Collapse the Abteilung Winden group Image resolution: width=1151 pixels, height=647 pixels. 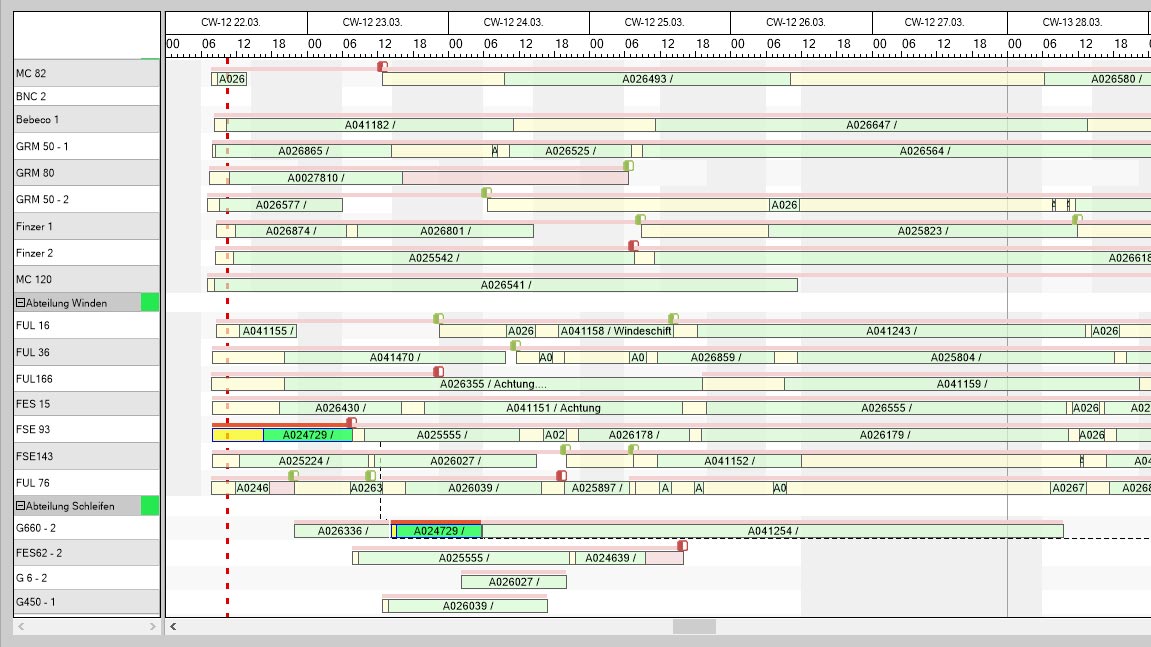pyautogui.click(x=20, y=303)
